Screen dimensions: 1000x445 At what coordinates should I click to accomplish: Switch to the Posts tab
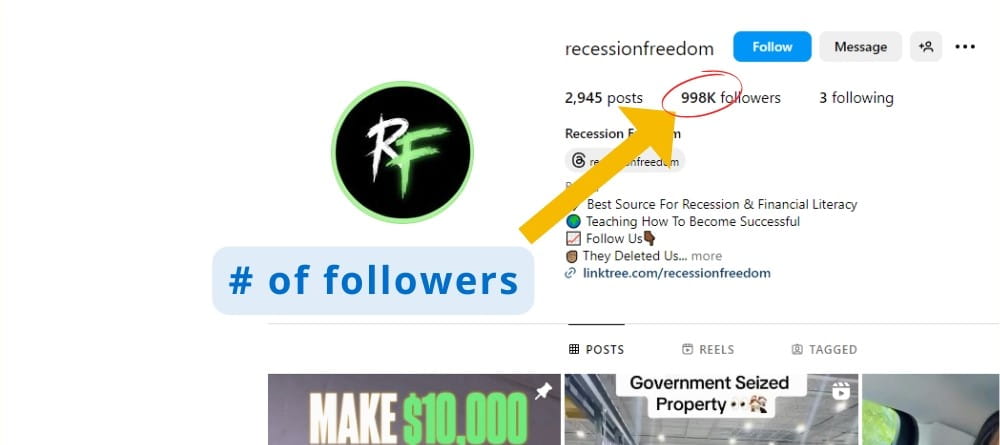pos(596,349)
